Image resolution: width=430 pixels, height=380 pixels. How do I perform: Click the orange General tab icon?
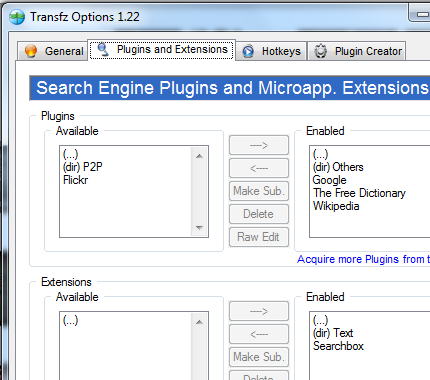coord(31,51)
